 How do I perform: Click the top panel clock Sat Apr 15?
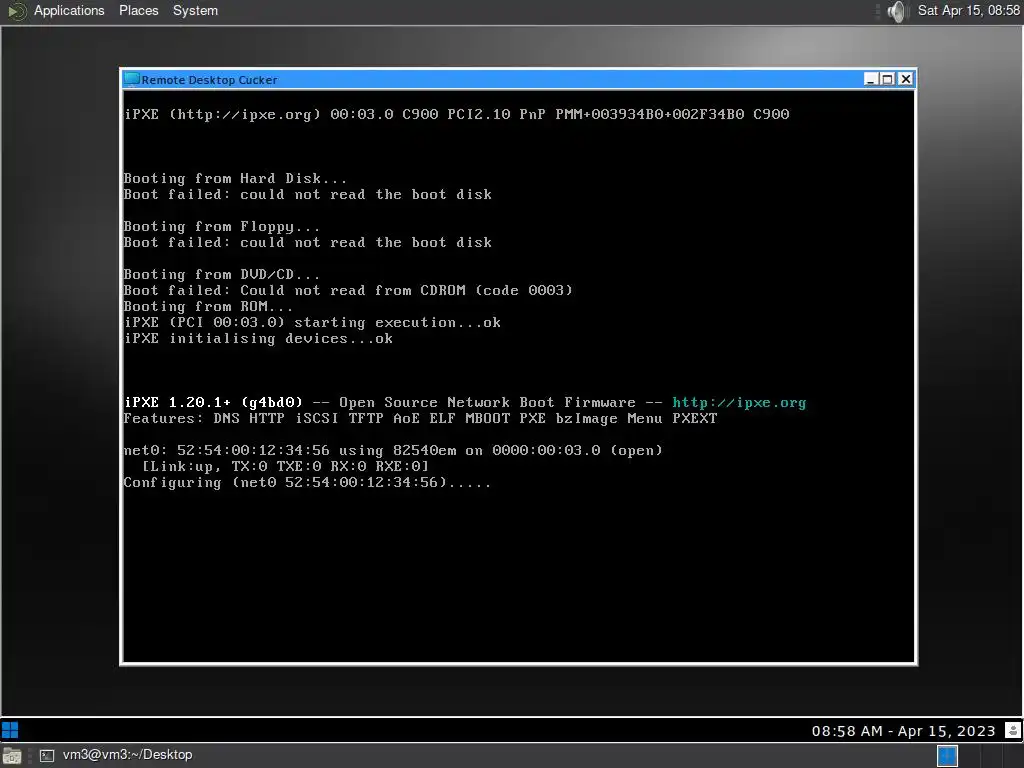click(x=968, y=10)
